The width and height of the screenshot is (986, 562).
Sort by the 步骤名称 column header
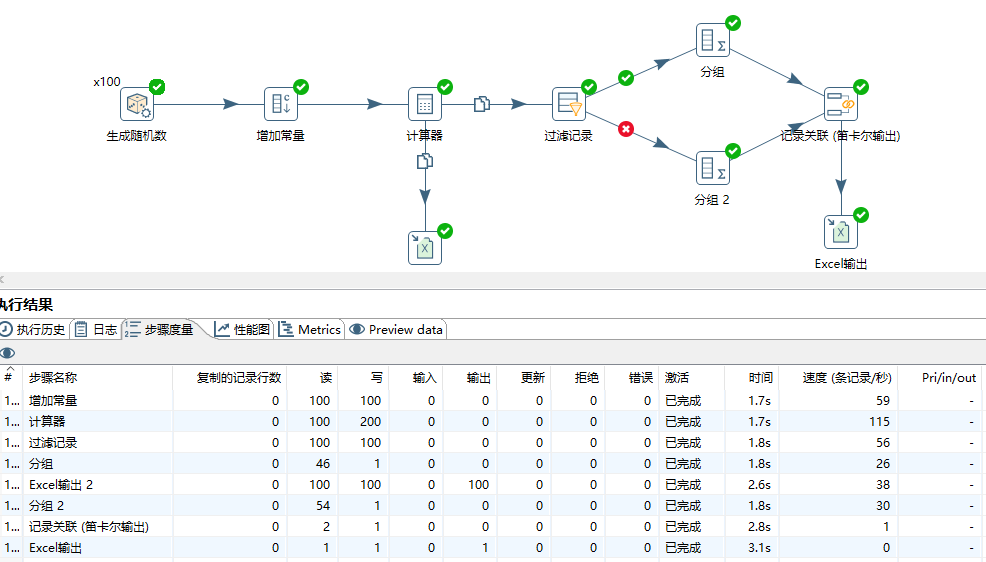tap(53, 378)
